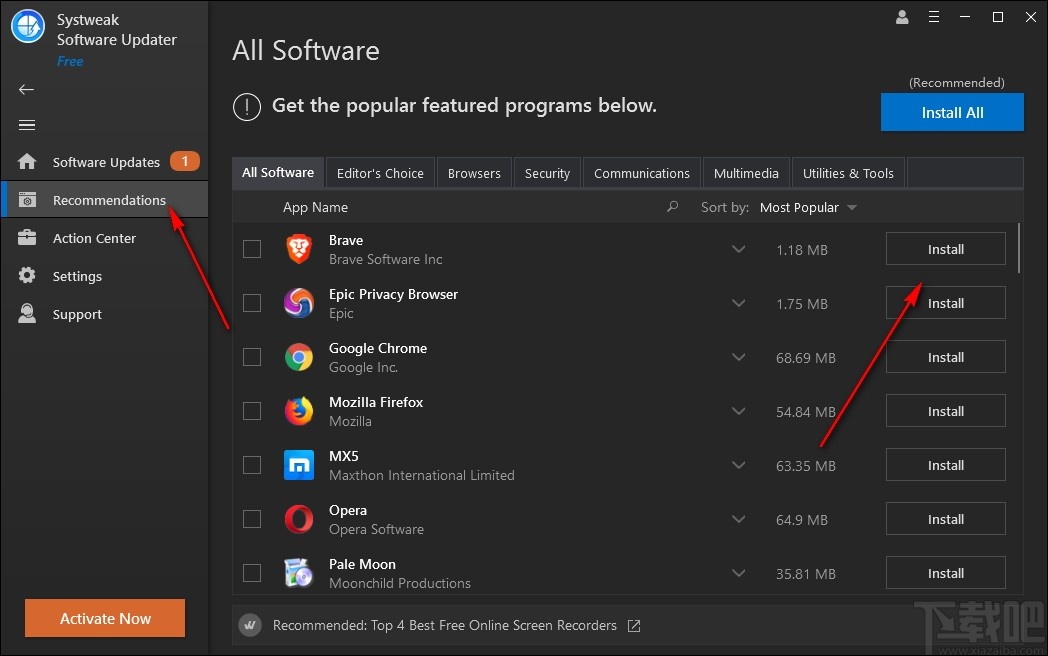Screen dimensions: 1048x656
Task: Tick the Google Chrome selection checkbox
Action: coord(252,357)
